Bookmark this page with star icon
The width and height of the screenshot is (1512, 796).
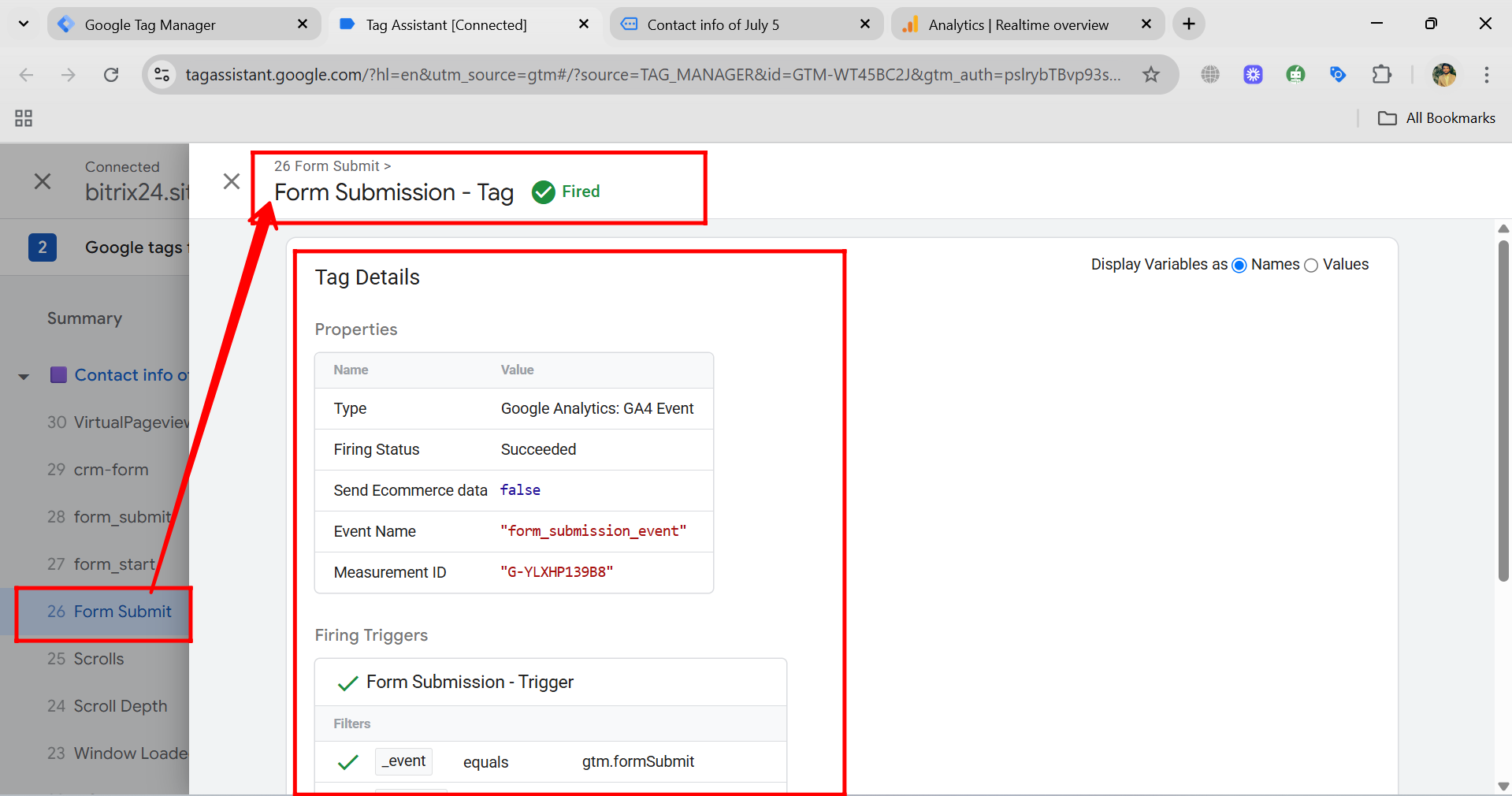click(x=1151, y=75)
